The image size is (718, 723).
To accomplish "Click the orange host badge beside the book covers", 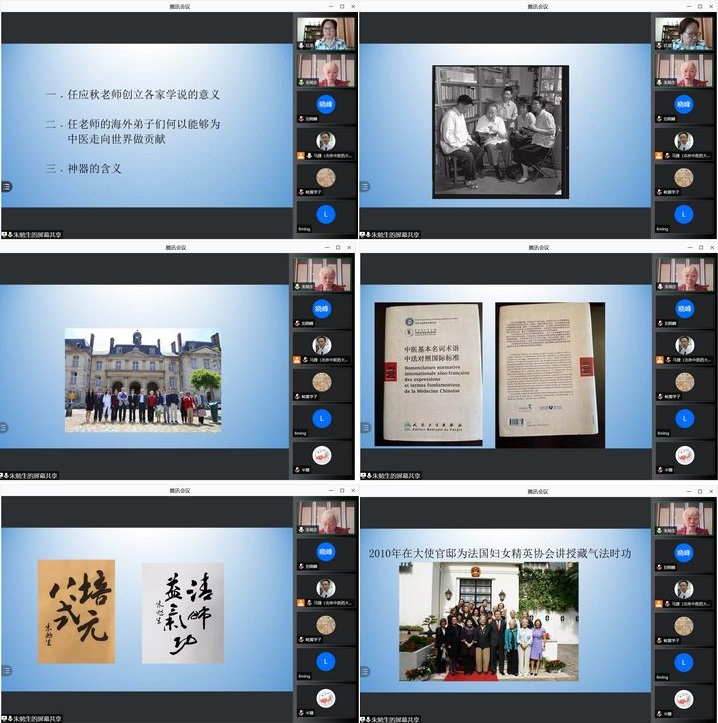I will point(658,359).
